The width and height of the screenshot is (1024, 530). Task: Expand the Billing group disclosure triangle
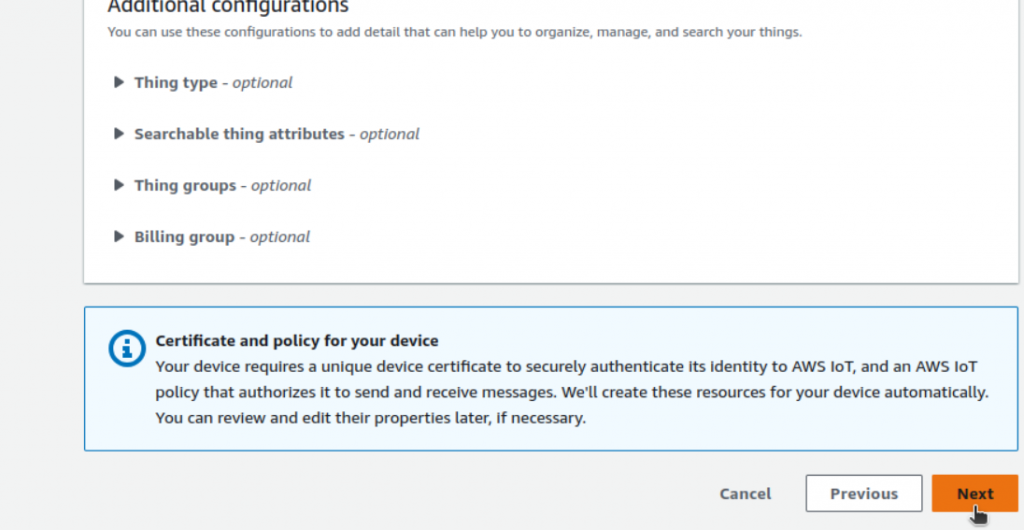tap(119, 237)
